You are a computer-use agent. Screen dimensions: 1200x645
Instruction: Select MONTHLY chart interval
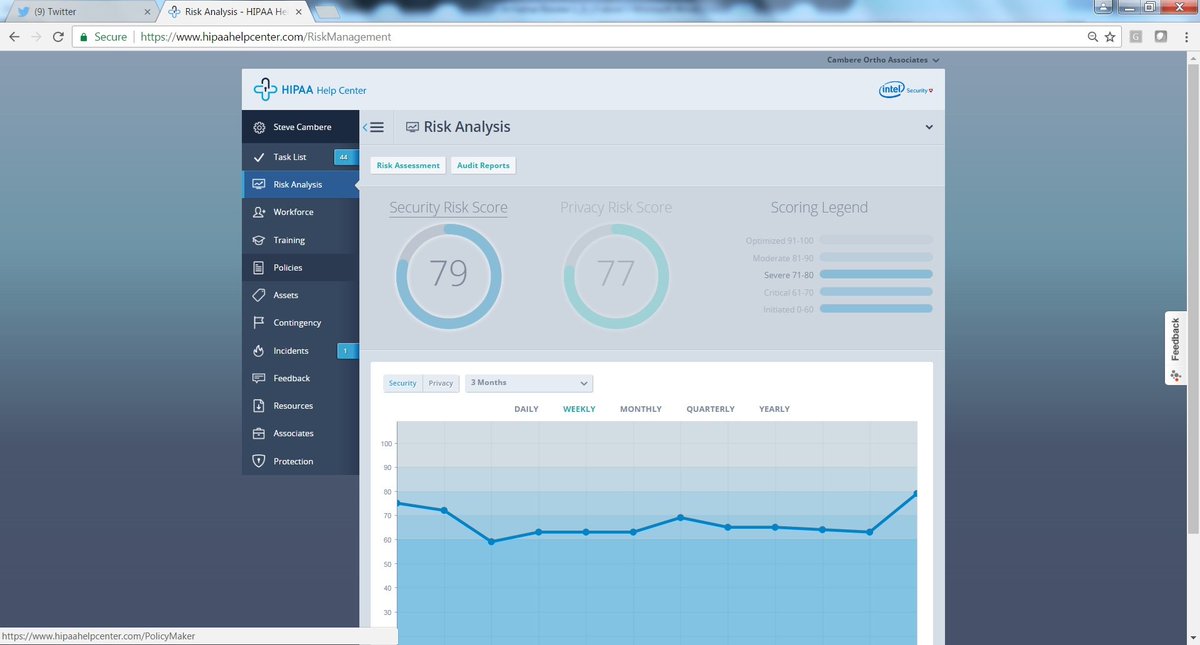[641, 409]
